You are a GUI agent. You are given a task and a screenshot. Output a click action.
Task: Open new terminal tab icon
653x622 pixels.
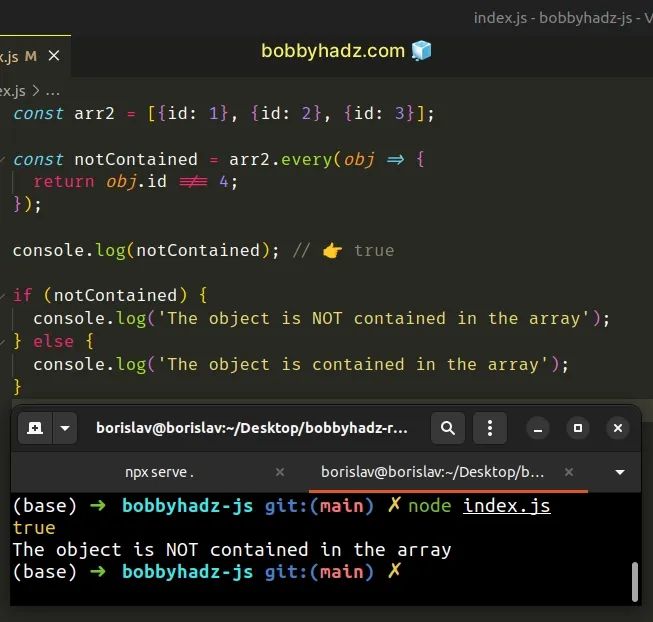tap(35, 428)
